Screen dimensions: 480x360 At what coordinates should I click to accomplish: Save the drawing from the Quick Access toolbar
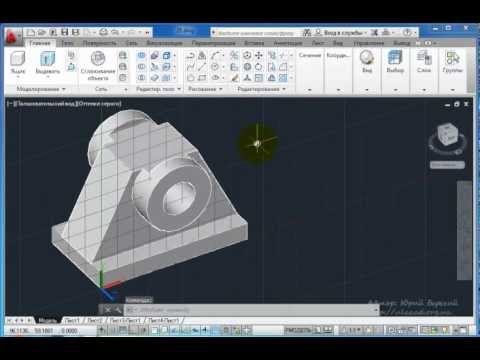(x=64, y=32)
